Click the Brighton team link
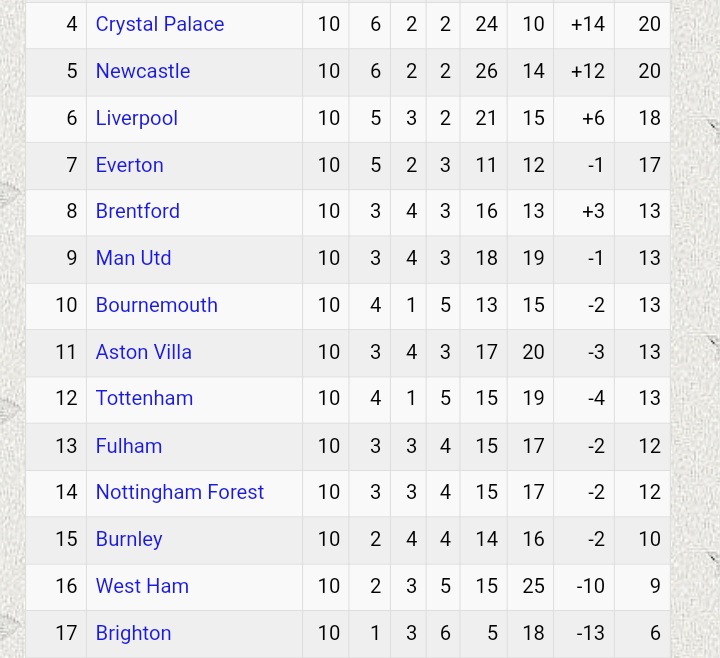The height and width of the screenshot is (658, 720). tap(133, 633)
